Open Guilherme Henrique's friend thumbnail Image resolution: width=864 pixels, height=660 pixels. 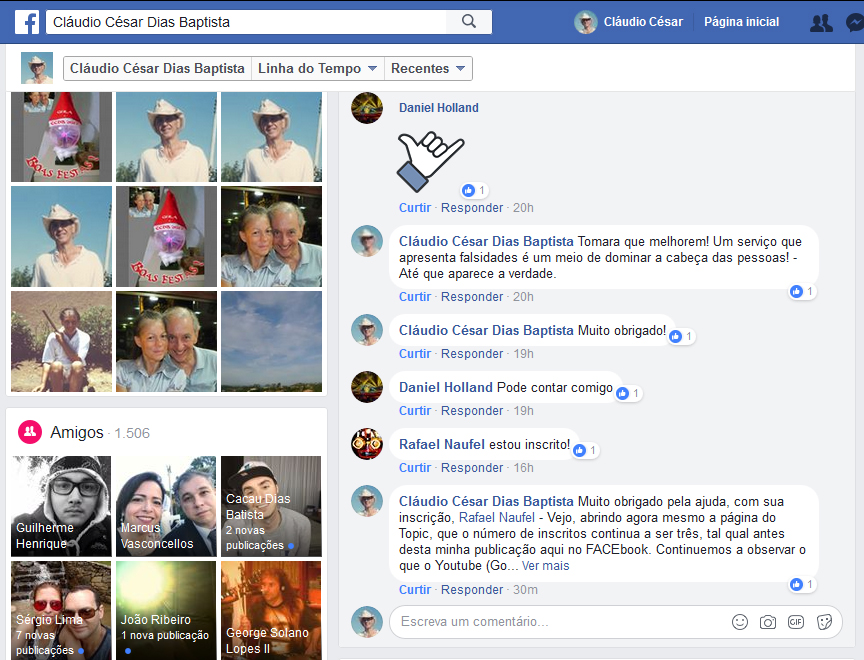61,507
